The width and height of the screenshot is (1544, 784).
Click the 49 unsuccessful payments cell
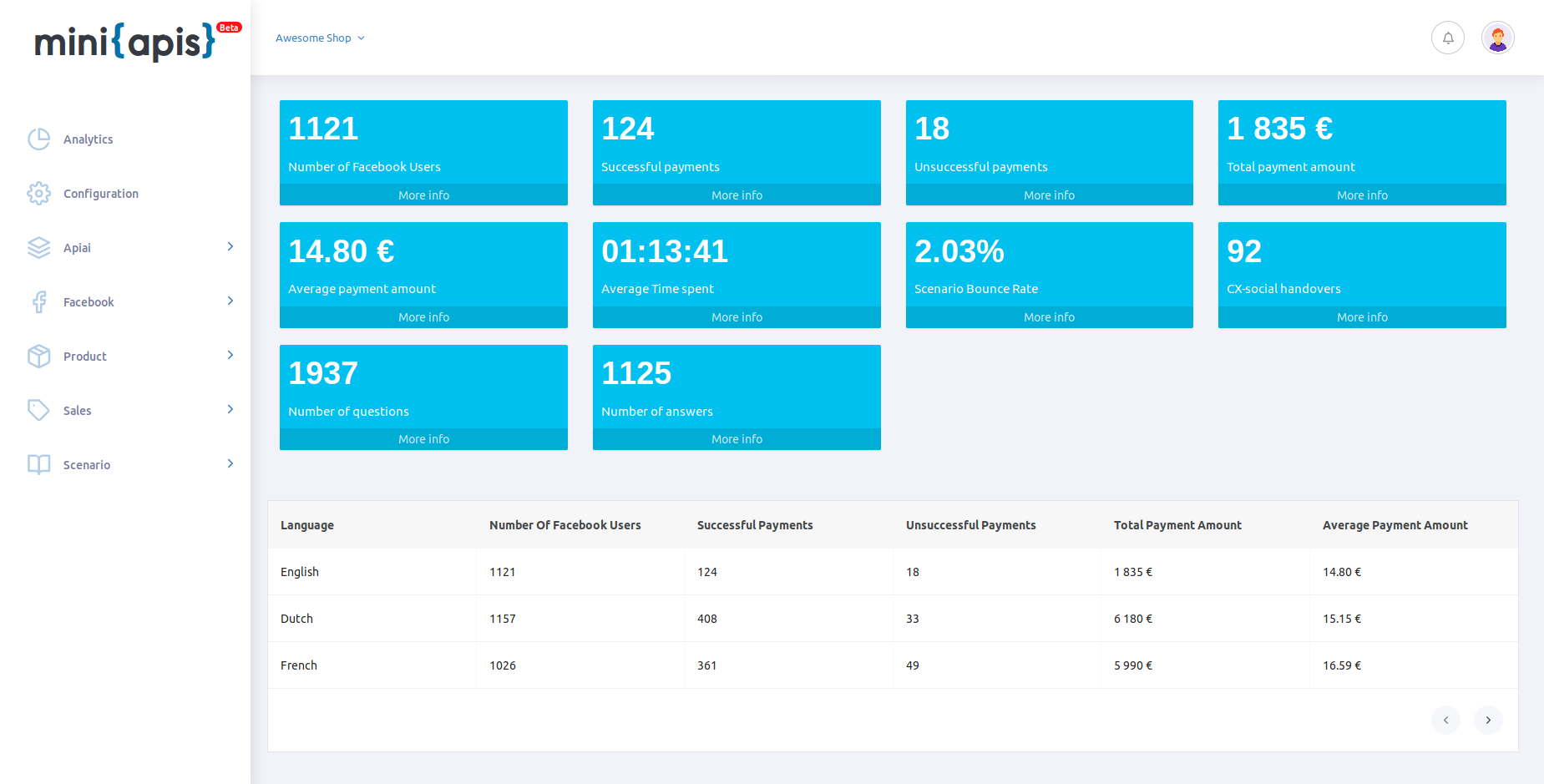click(x=997, y=665)
